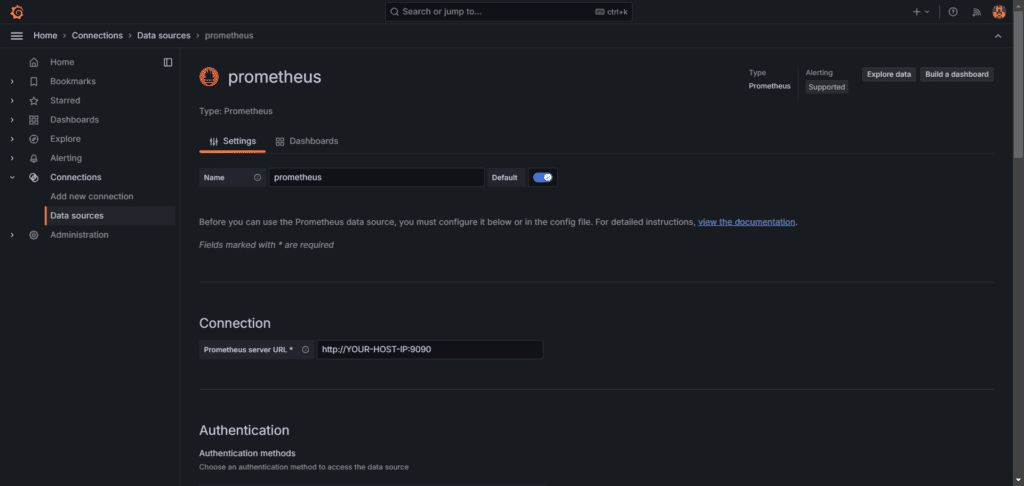
Task: Click the magnifier icon in search bar
Action: pos(394,12)
